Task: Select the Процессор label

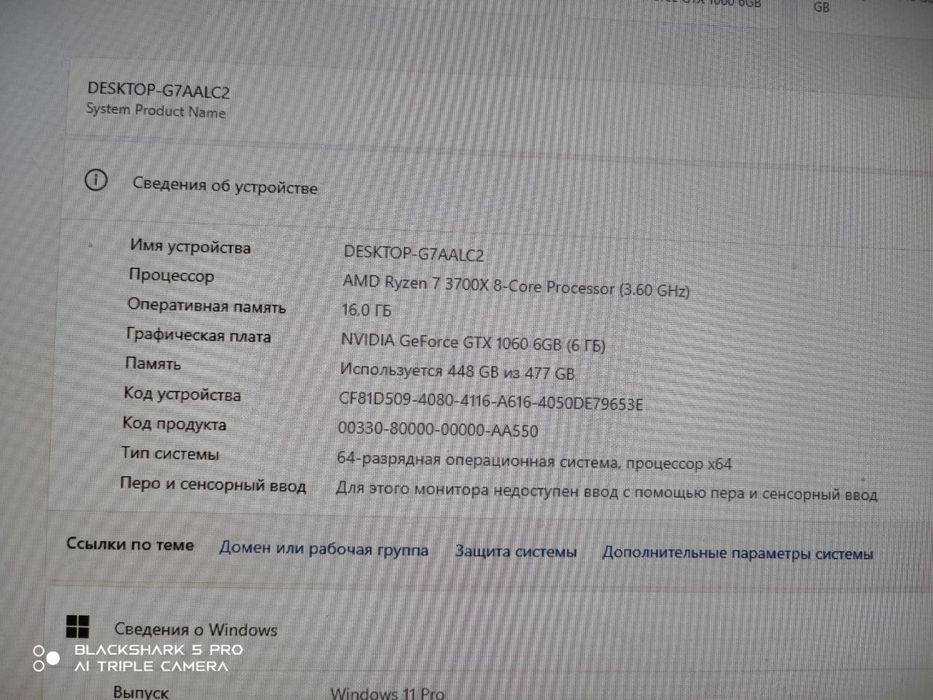Action: [171, 276]
